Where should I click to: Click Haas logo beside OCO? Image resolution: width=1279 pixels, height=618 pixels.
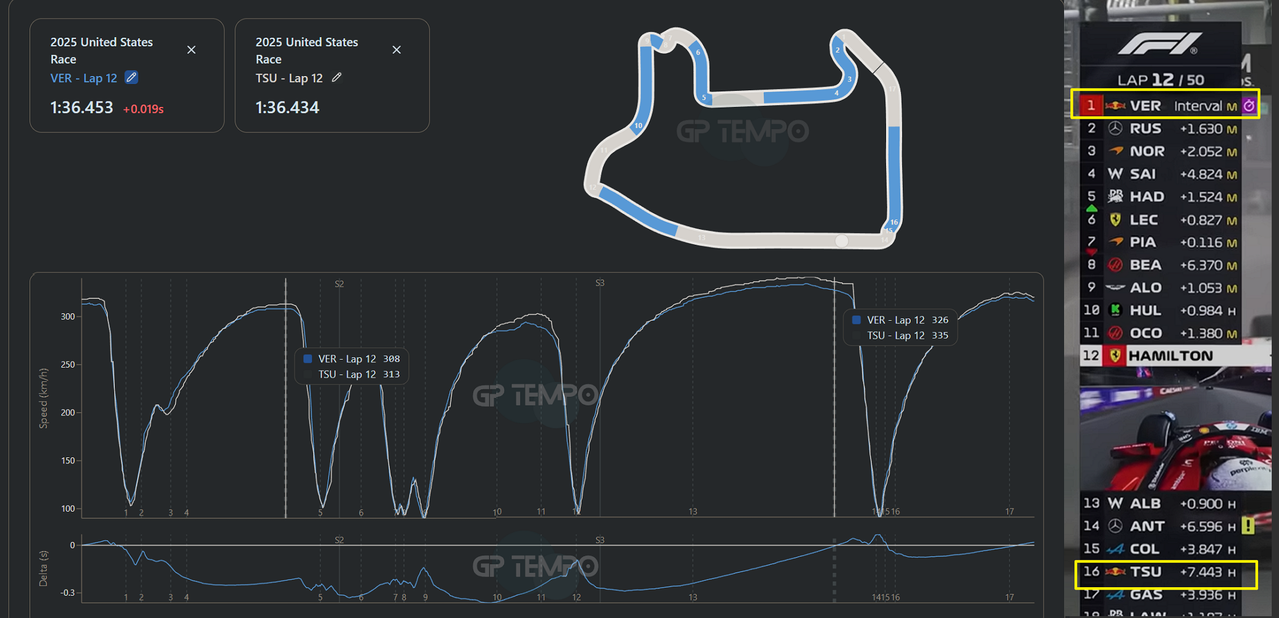point(1115,333)
